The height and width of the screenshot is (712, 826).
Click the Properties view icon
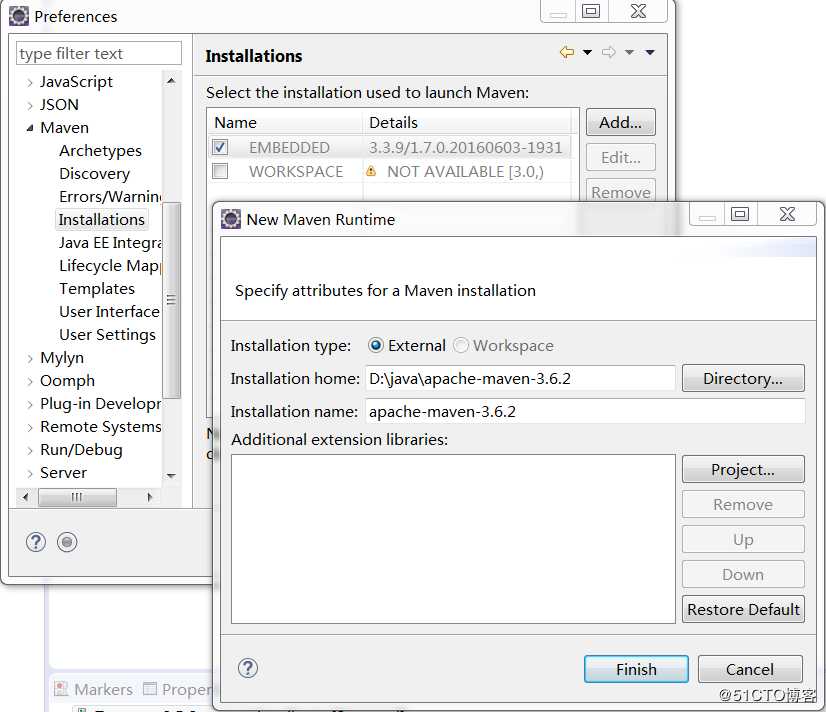[x=150, y=689]
